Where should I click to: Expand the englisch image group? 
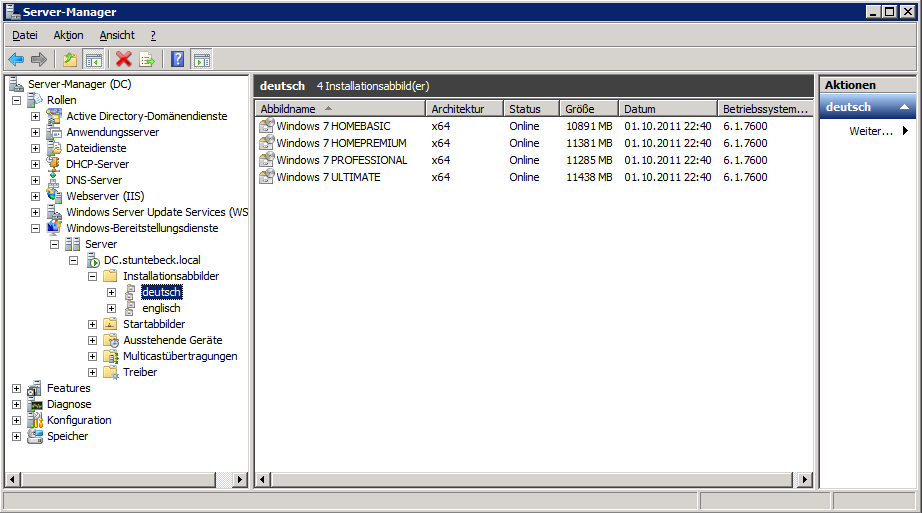(x=112, y=308)
